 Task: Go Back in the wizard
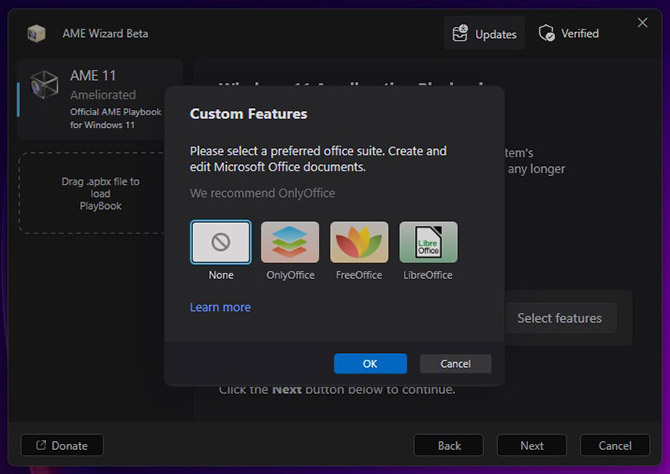[x=449, y=445]
